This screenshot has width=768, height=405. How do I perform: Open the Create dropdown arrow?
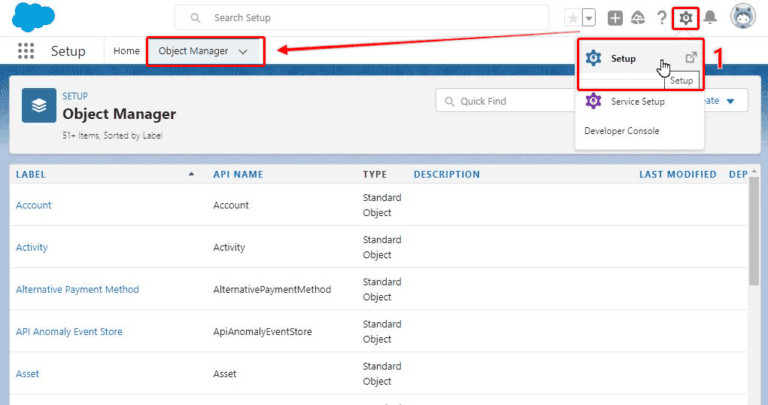730,101
